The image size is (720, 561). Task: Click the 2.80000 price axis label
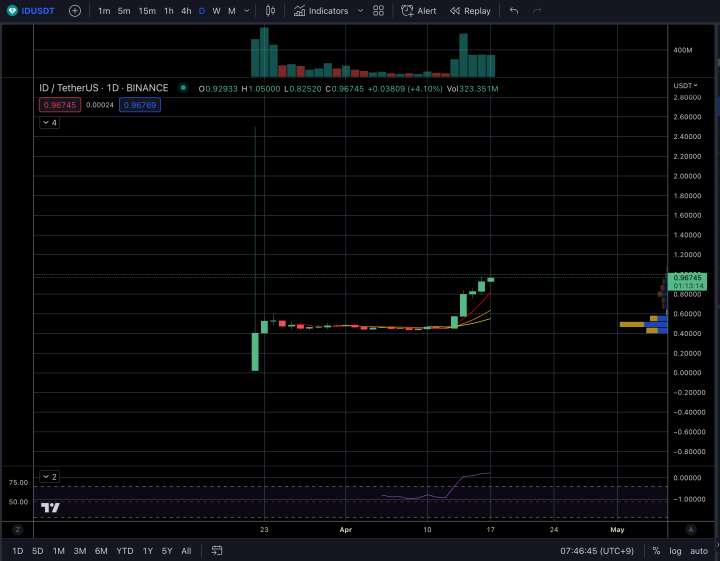pos(687,97)
